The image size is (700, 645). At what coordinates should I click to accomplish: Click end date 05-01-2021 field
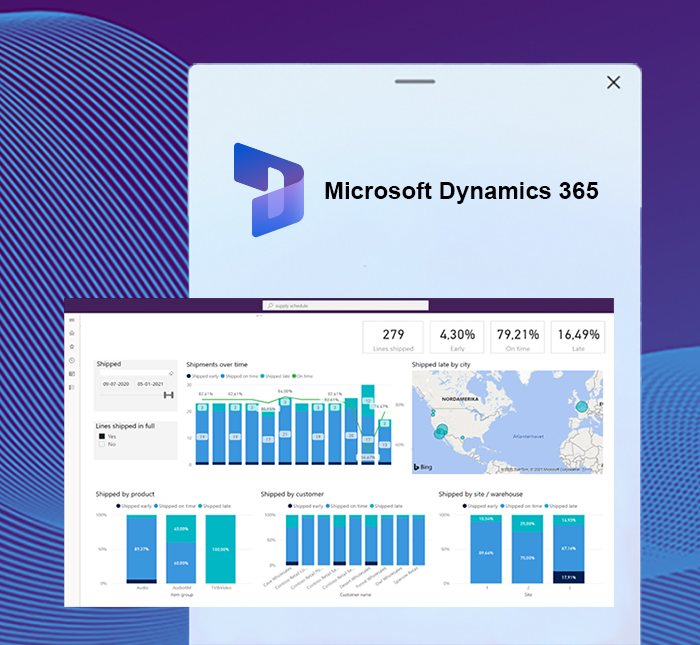point(150,384)
